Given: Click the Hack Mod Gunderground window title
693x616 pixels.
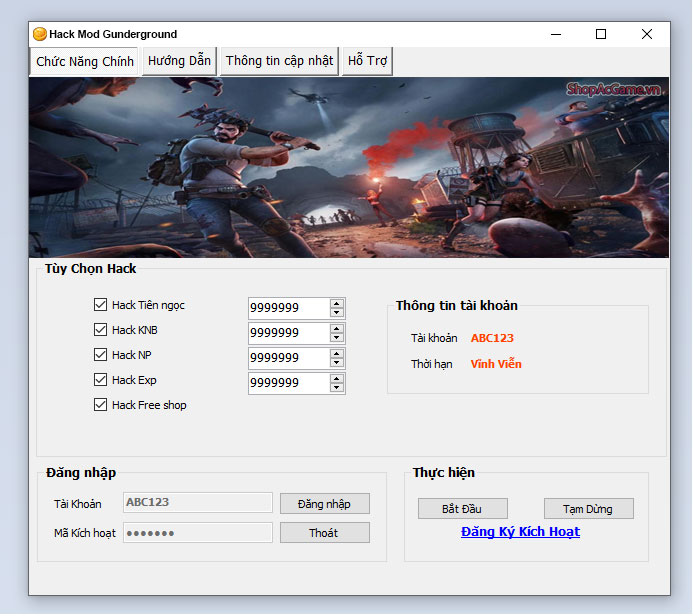Looking at the screenshot, I should click(x=113, y=34).
